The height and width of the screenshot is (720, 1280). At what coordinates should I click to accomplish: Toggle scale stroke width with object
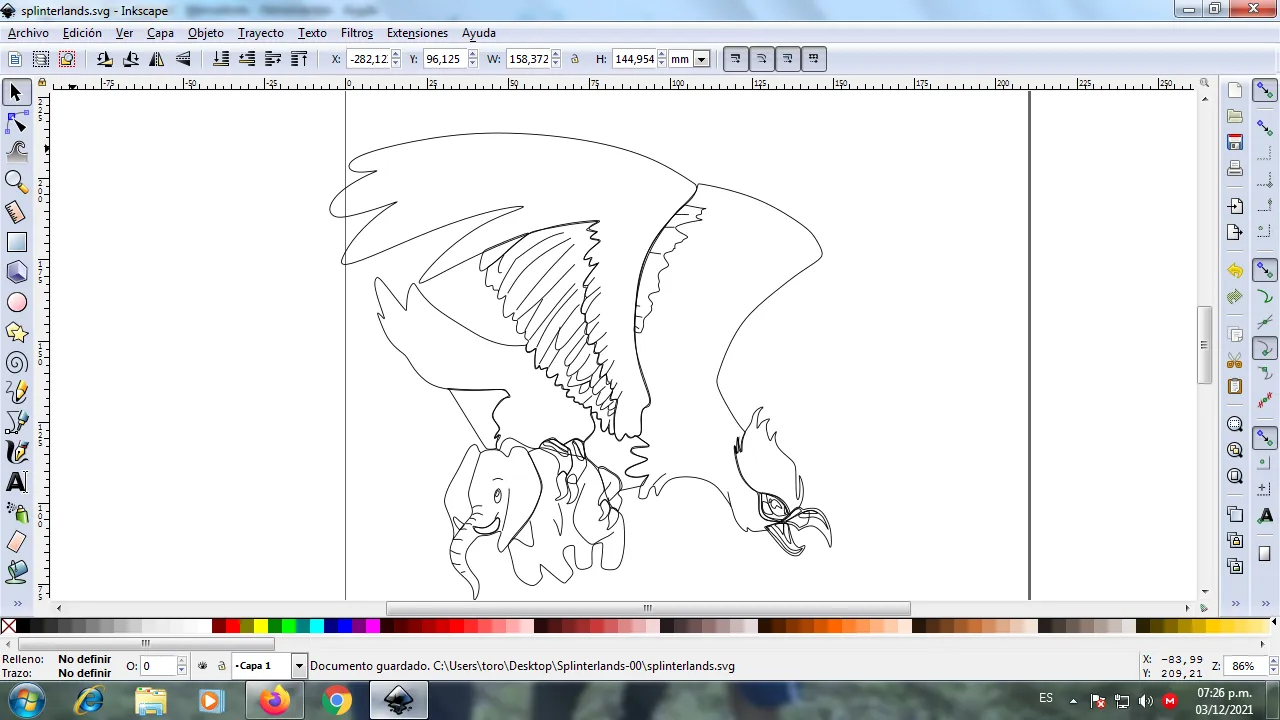pyautogui.click(x=735, y=59)
